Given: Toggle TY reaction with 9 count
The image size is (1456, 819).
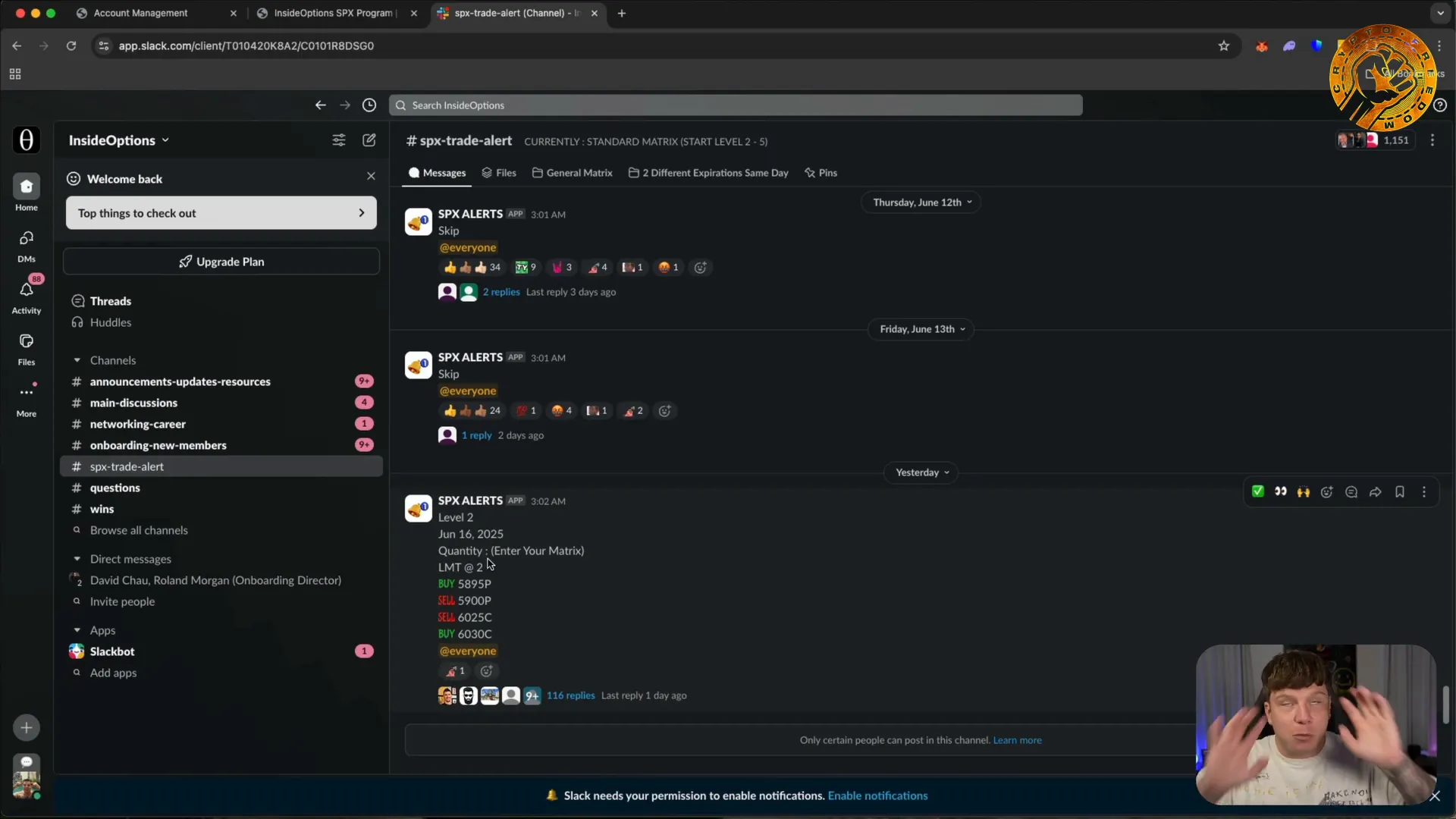Looking at the screenshot, I should click(x=526, y=268).
